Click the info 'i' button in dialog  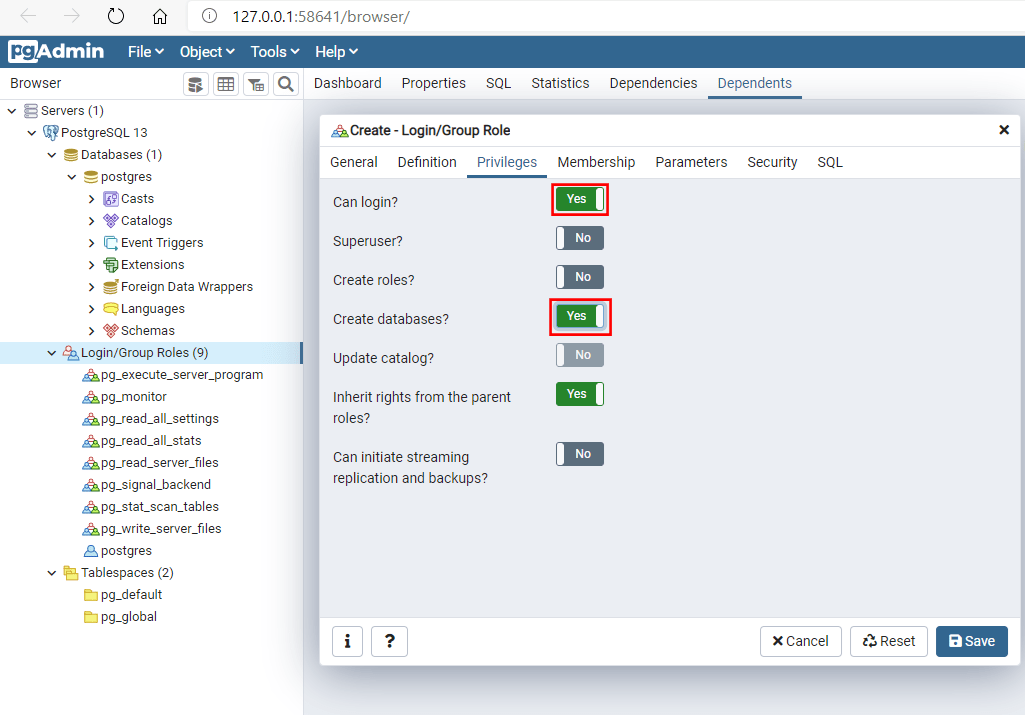click(347, 641)
